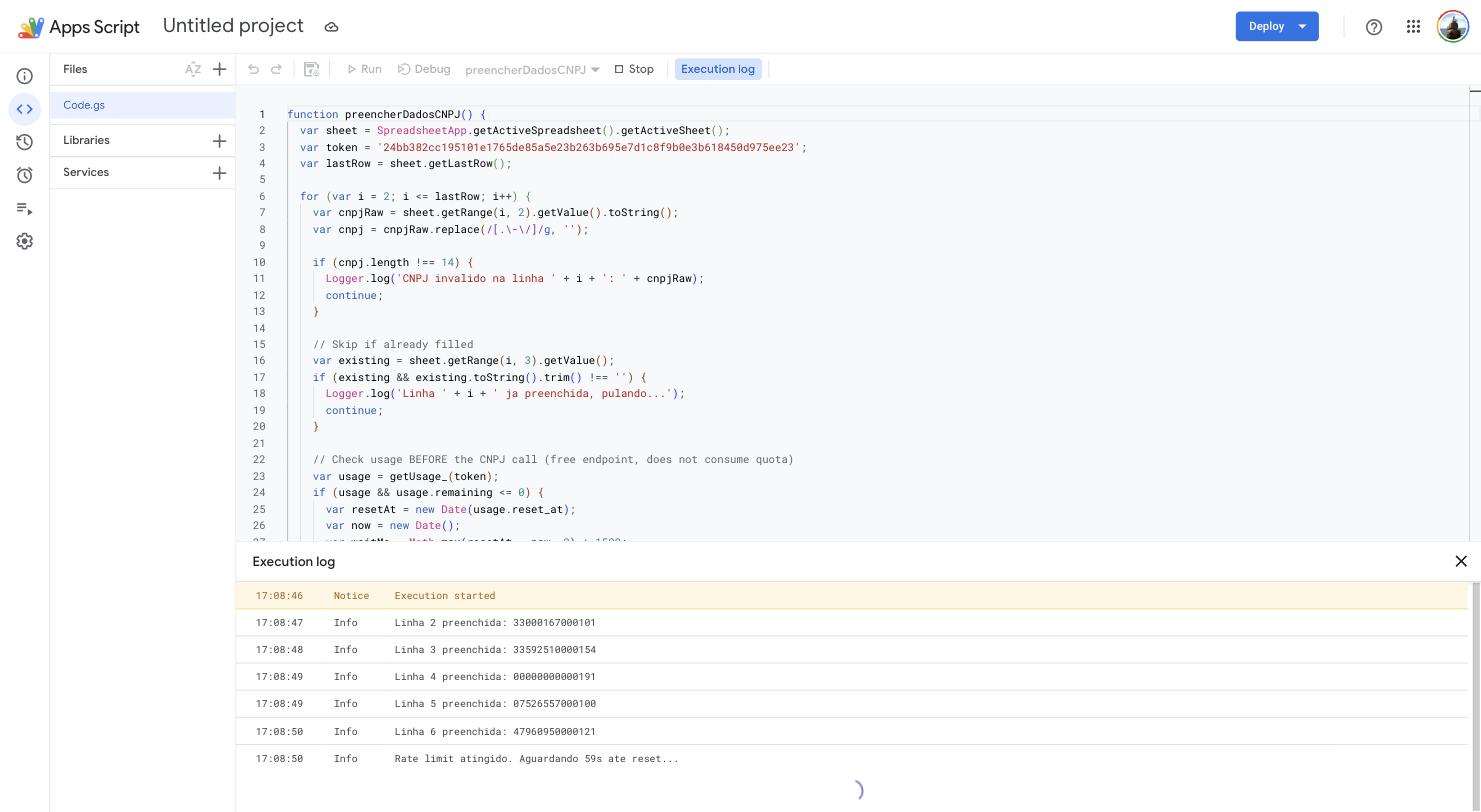Click the Services section label
Screen dimensions: 1481x812
point(86,172)
